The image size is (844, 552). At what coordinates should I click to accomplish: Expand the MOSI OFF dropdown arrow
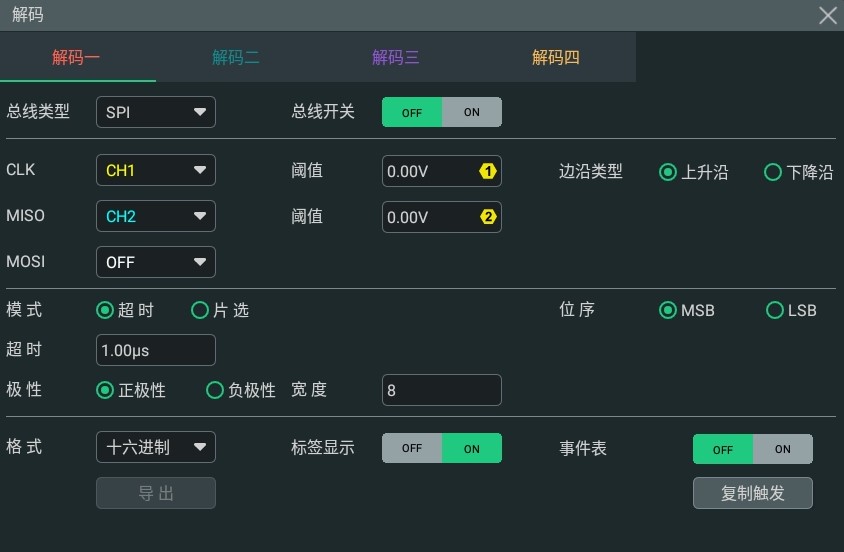pos(200,262)
